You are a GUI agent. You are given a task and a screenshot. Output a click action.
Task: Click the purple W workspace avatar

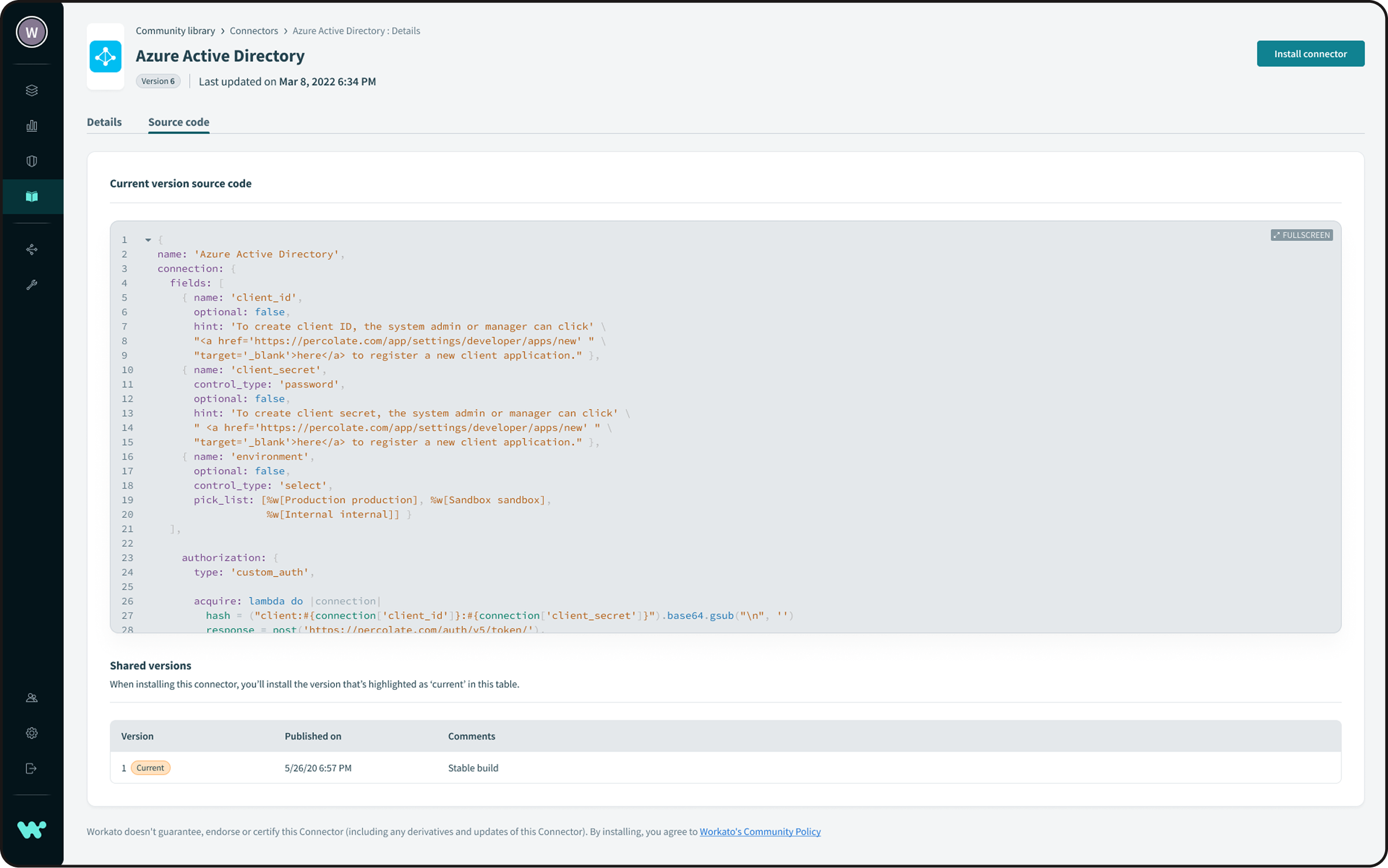[x=31, y=32]
